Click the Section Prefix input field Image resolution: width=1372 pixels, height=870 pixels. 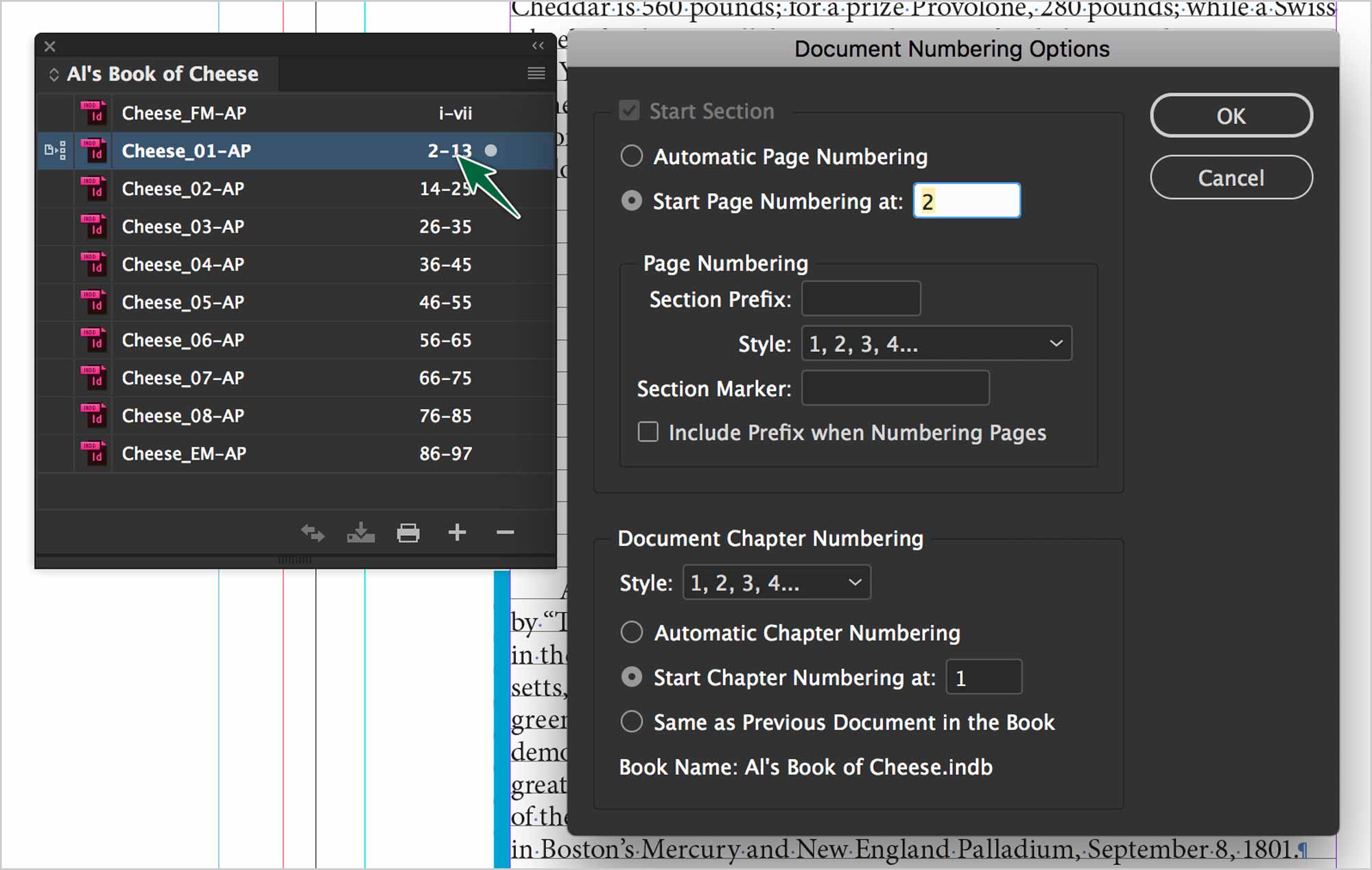(861, 298)
